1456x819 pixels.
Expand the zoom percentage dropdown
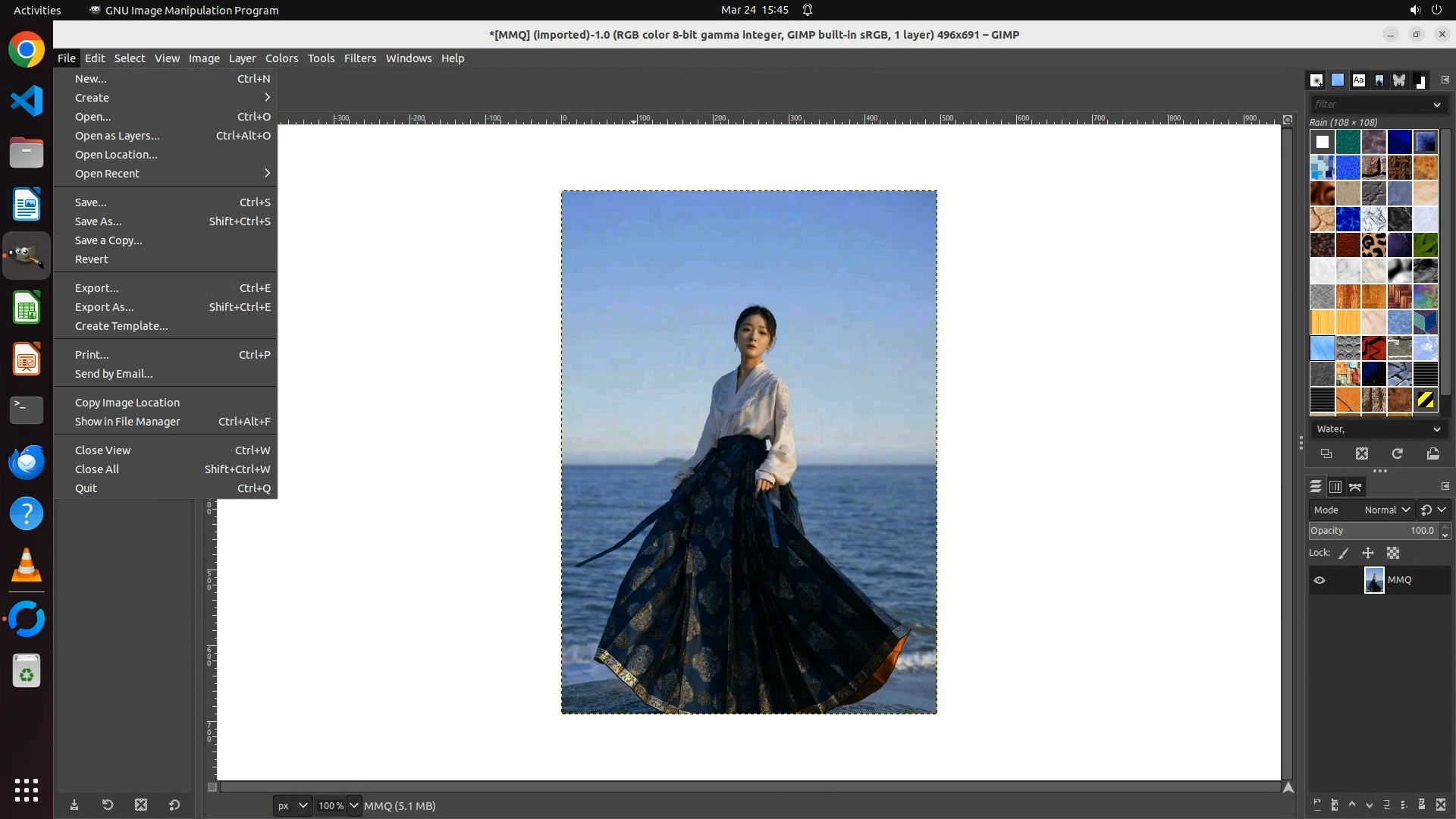pos(353,805)
